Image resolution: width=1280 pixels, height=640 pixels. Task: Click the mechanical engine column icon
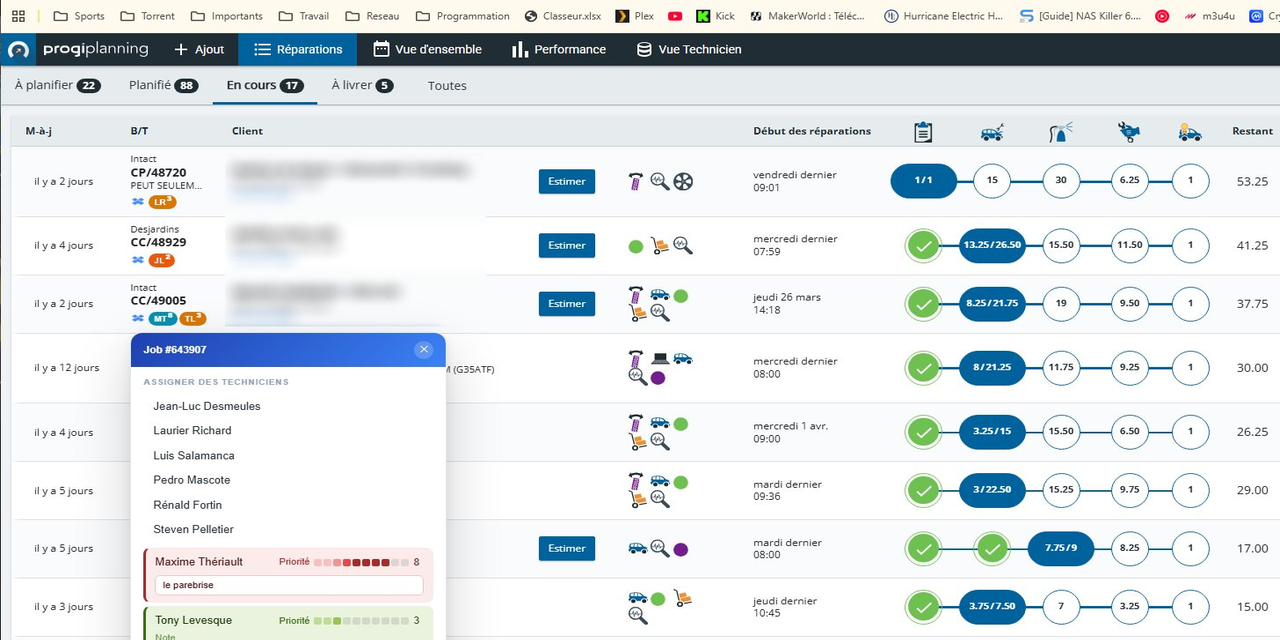coord(1129,132)
